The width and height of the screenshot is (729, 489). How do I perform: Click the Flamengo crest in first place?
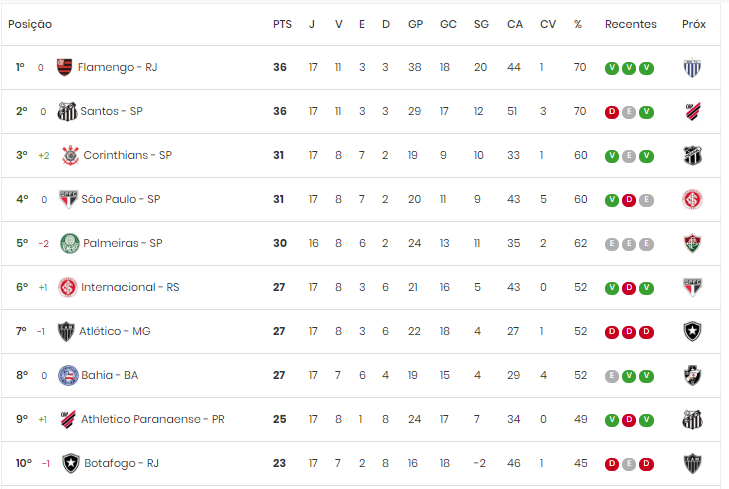(x=64, y=67)
